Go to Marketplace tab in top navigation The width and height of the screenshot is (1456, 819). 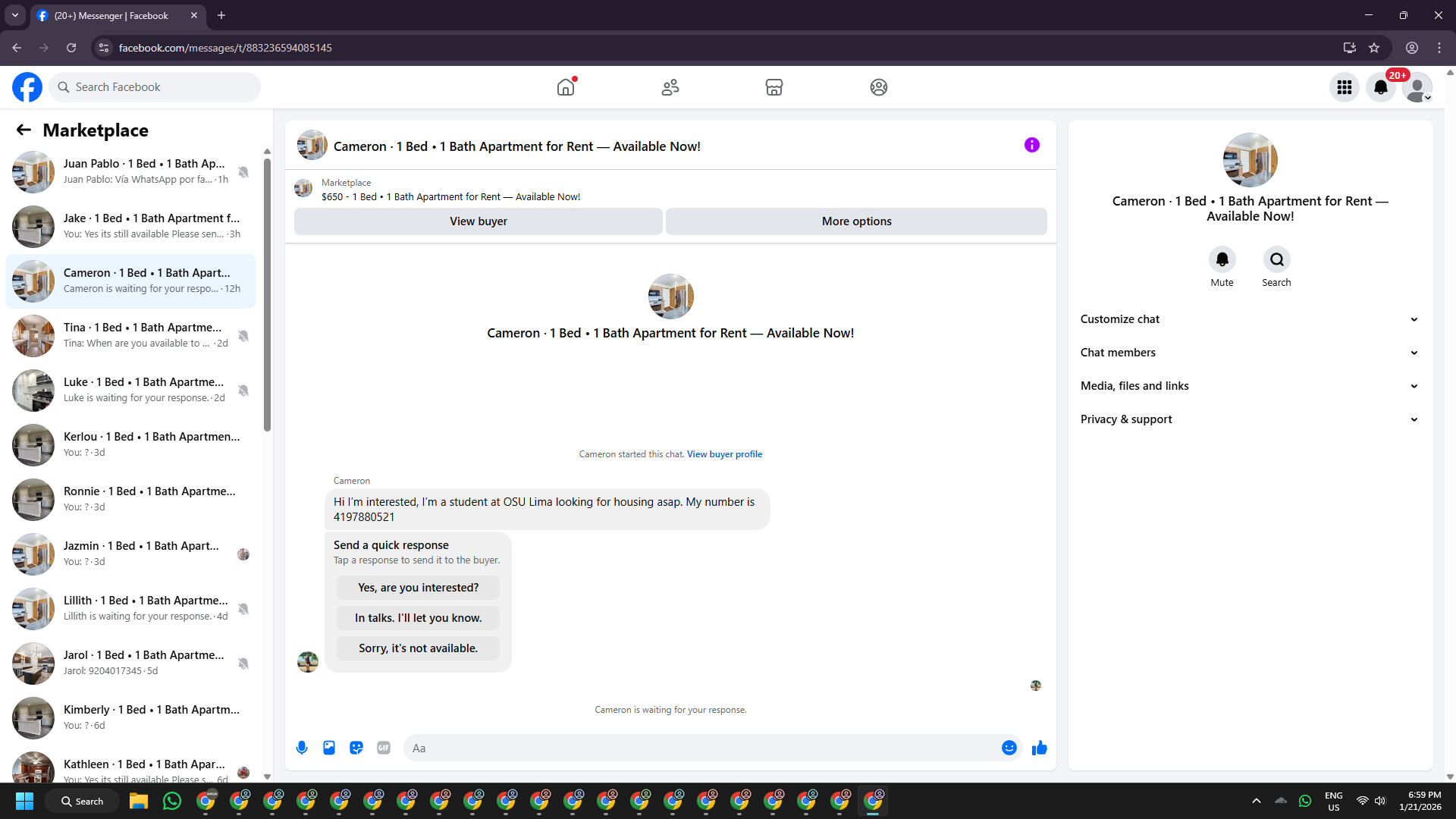tap(773, 87)
